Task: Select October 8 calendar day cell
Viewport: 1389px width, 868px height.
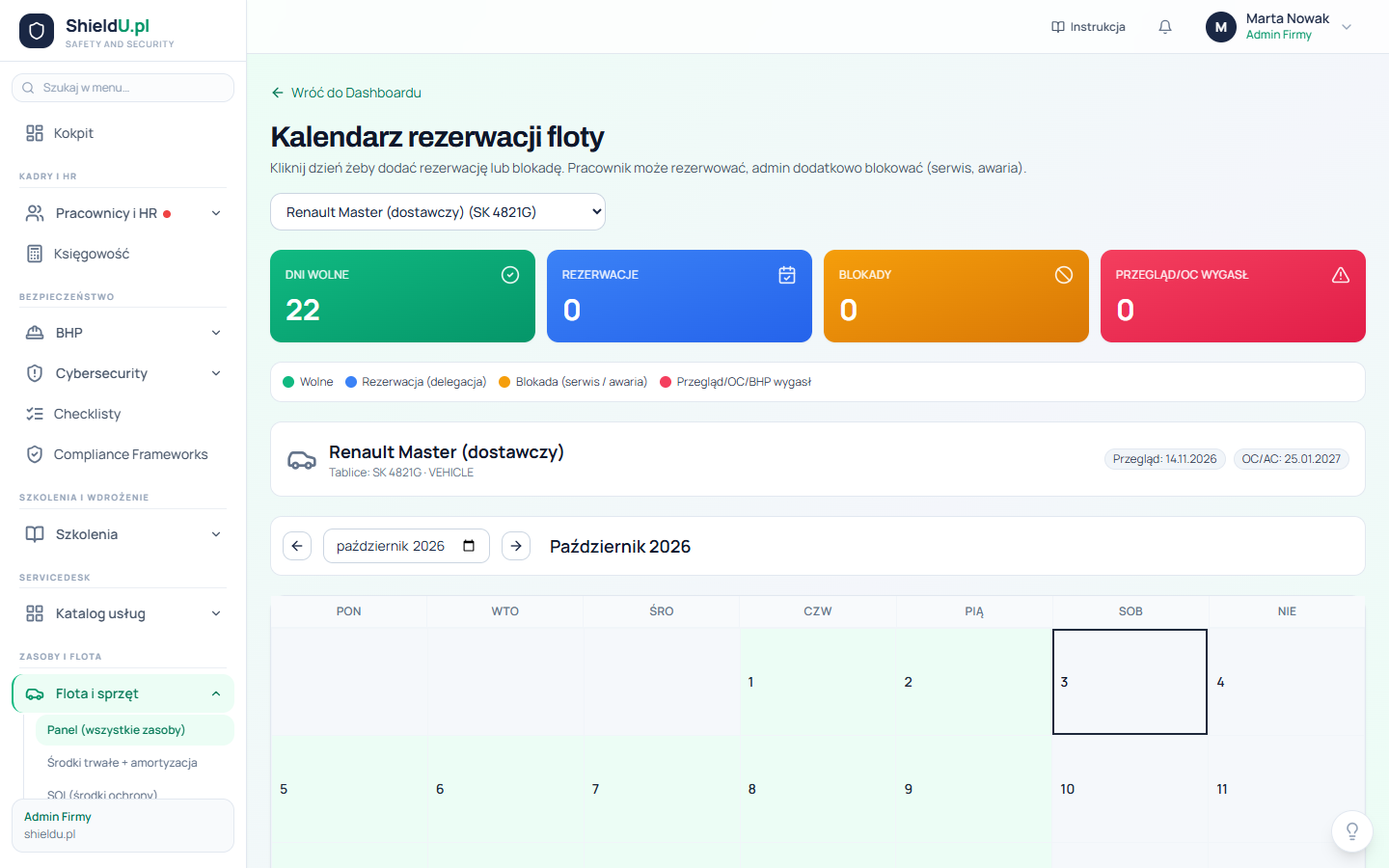Action: (x=818, y=789)
